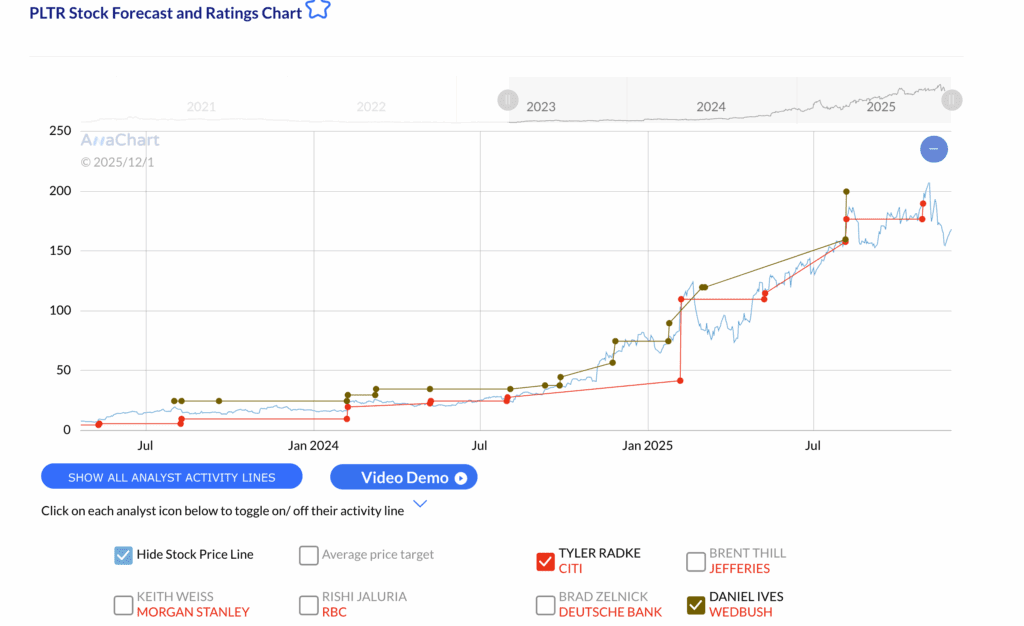Screen dimensions: 1024x626
Task: Check the Rishi Jaluria analyst box
Action: 308,604
